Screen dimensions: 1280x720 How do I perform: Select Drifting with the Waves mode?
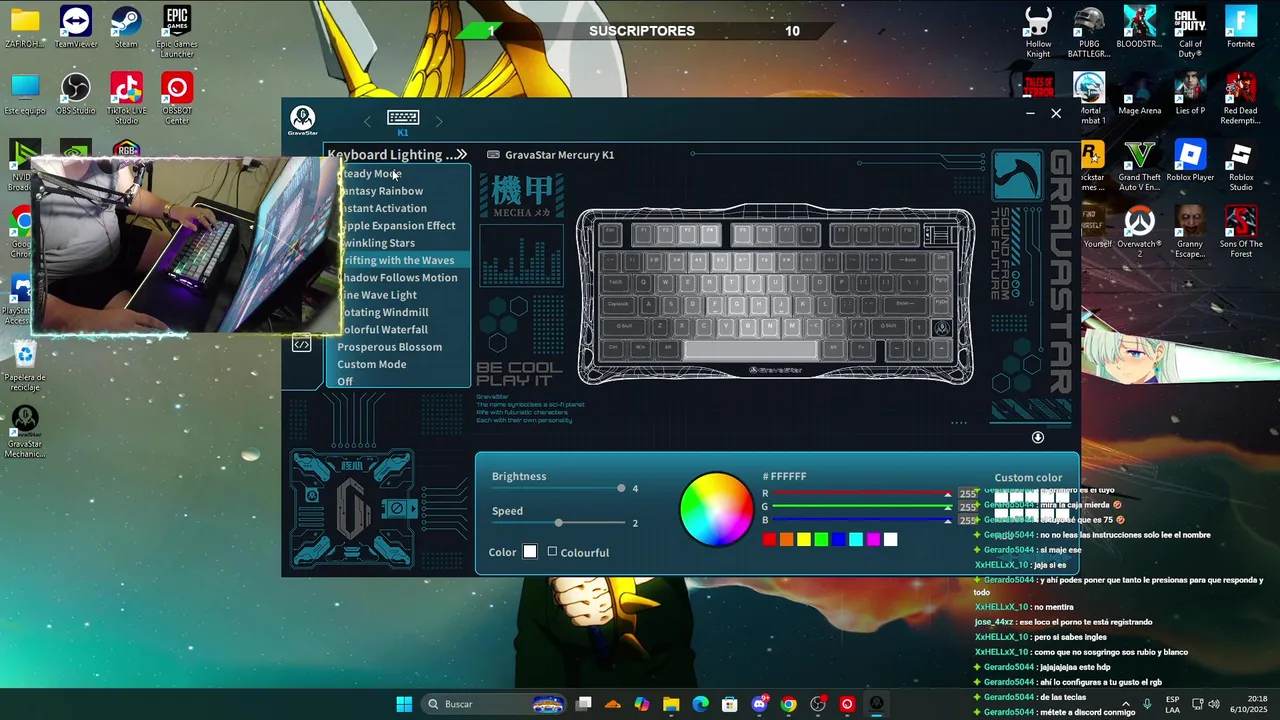click(x=398, y=260)
